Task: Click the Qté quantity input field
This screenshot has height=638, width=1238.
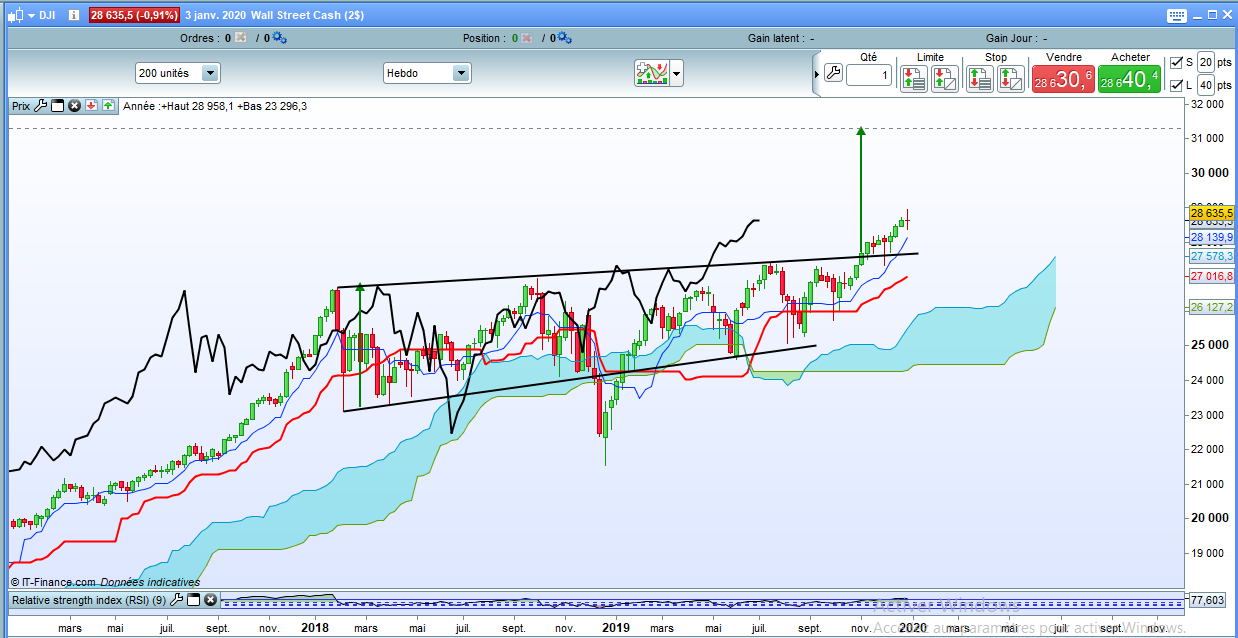Action: tap(868, 76)
